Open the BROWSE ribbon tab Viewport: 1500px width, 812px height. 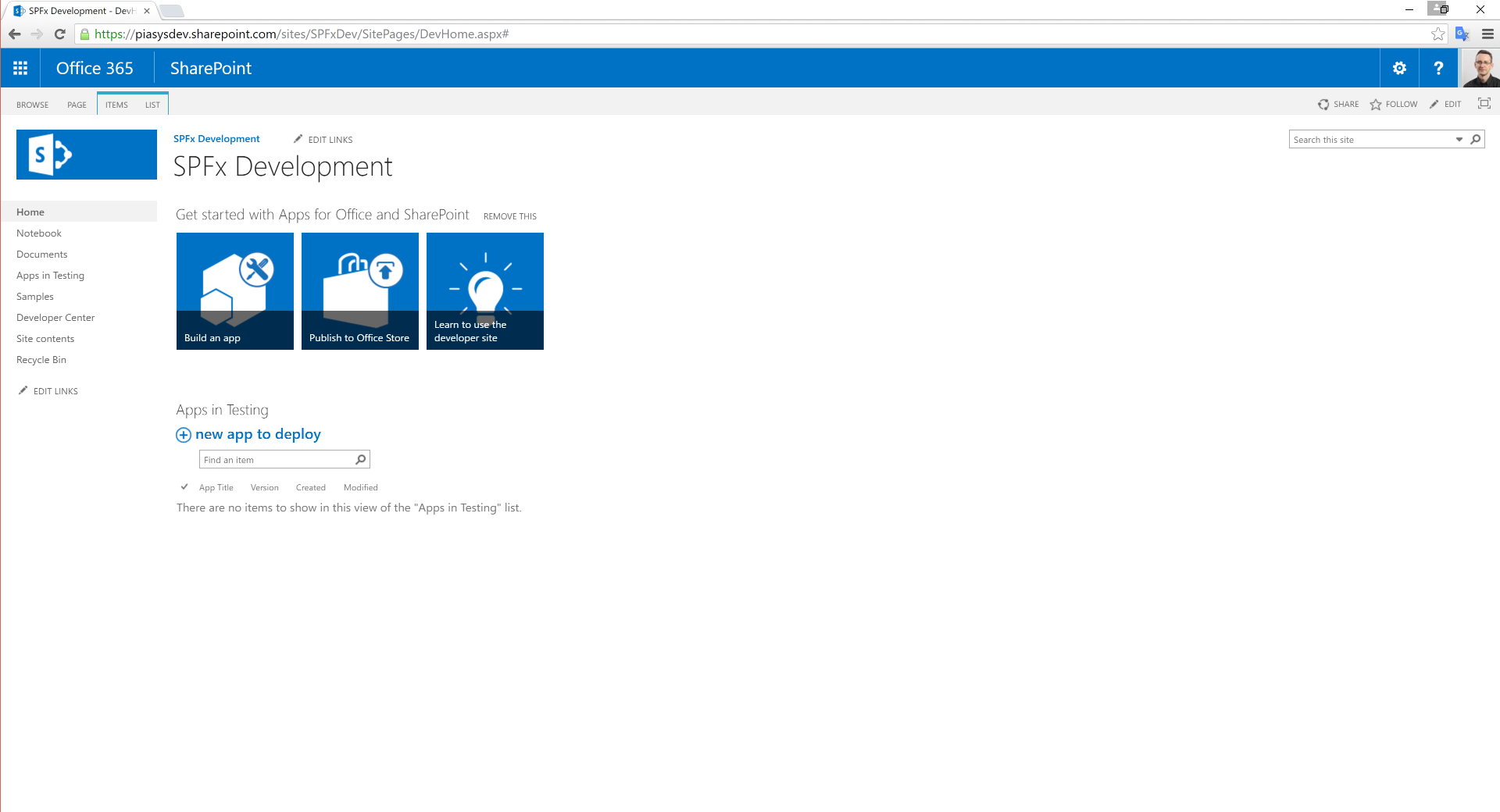click(32, 105)
